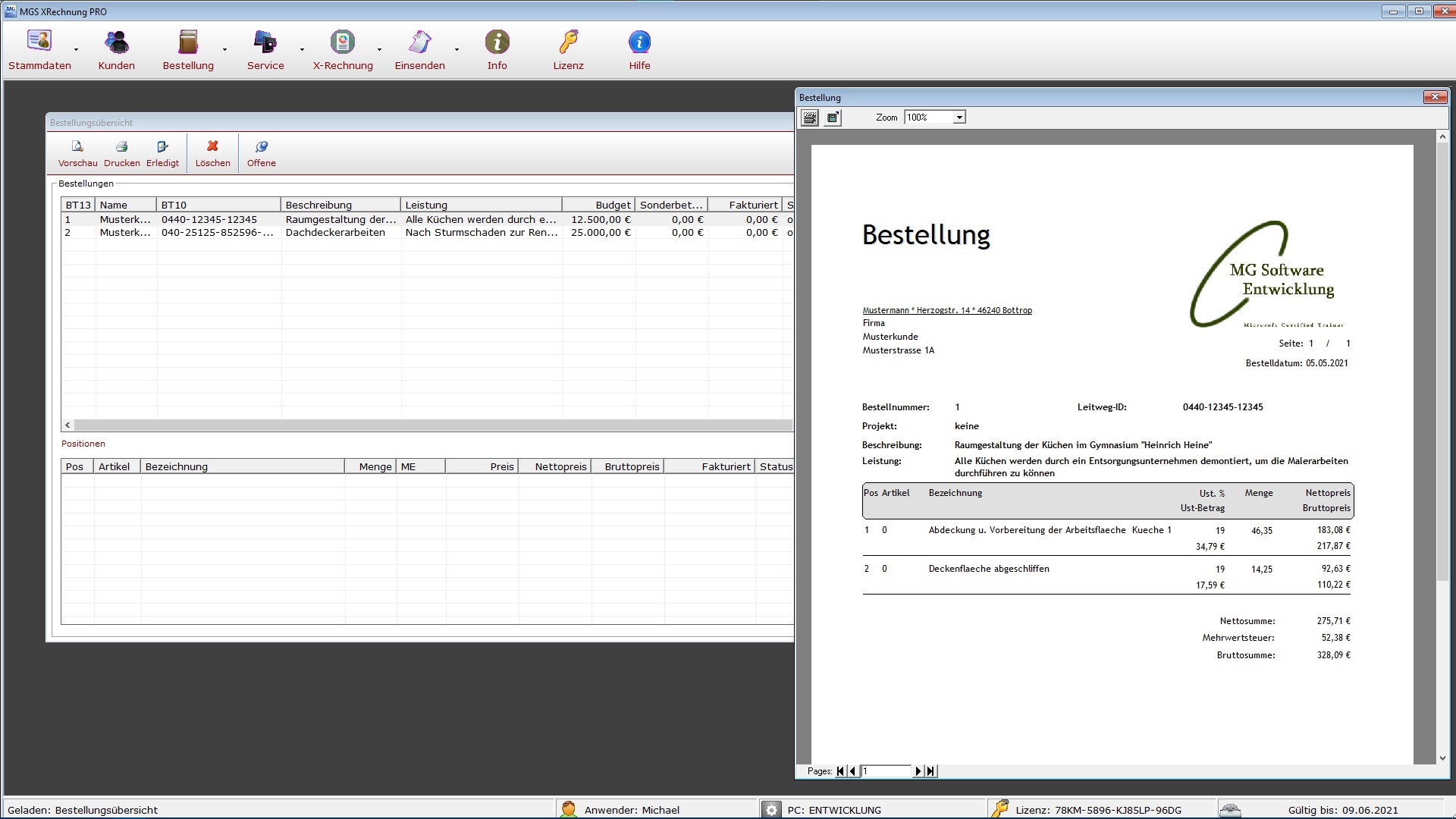
Task: Expand the Stammdaten dropdown arrow
Action: tap(76, 50)
